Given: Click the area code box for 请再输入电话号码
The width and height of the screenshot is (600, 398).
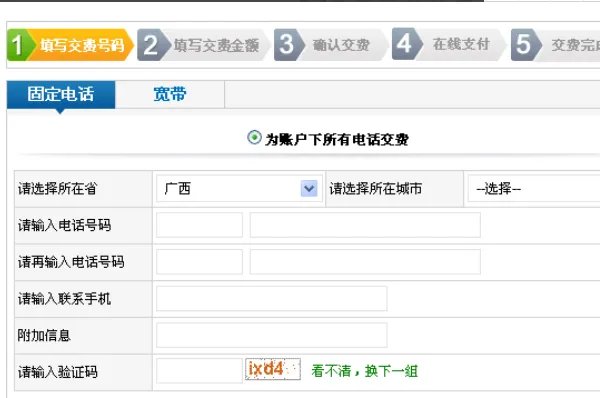Looking at the screenshot, I should pyautogui.click(x=199, y=262).
